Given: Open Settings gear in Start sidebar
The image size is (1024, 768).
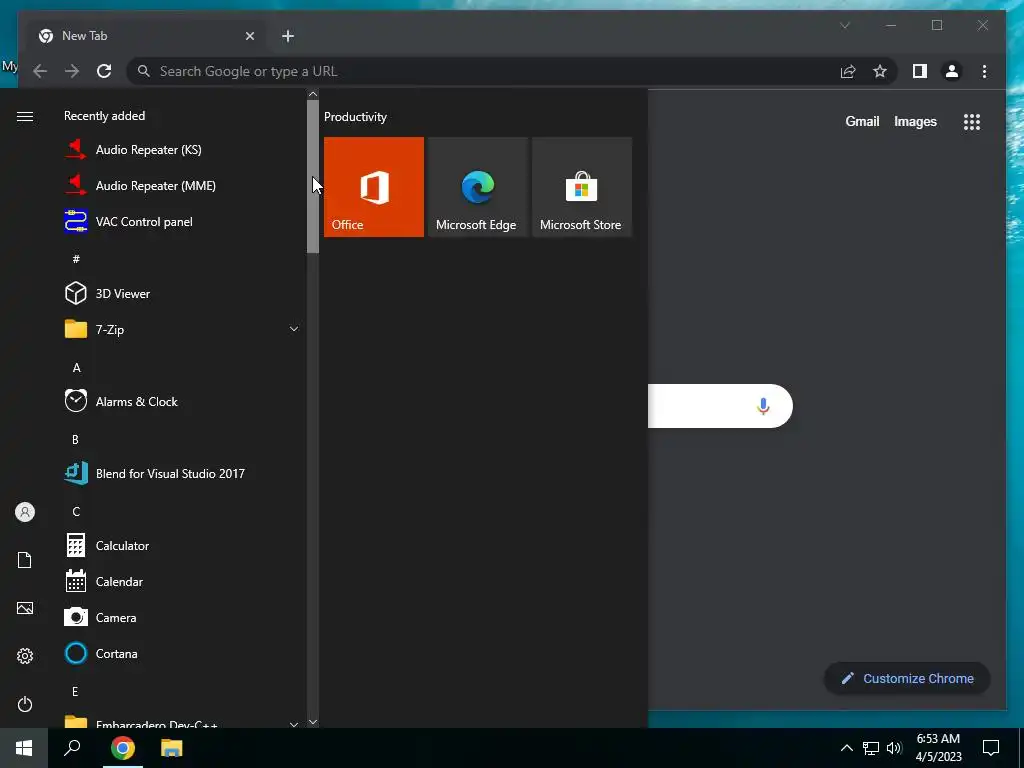Looking at the screenshot, I should click(25, 656).
